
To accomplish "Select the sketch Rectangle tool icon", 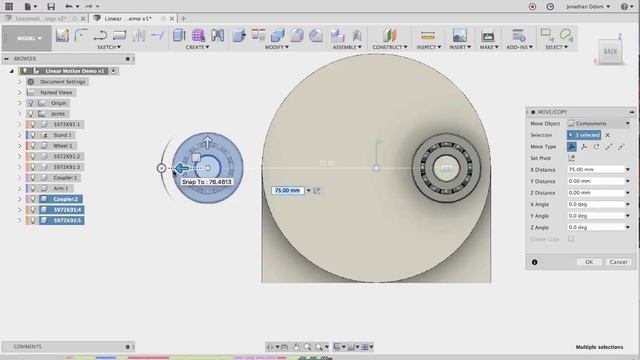I will tap(119, 36).
